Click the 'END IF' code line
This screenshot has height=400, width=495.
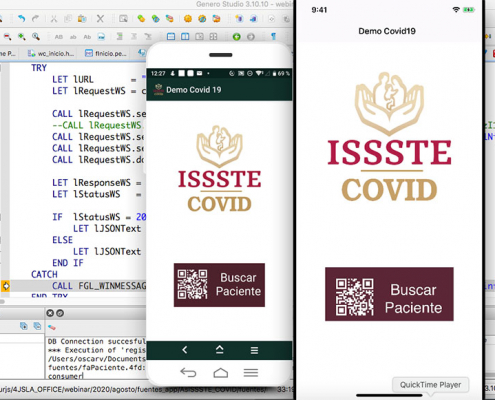68,263
